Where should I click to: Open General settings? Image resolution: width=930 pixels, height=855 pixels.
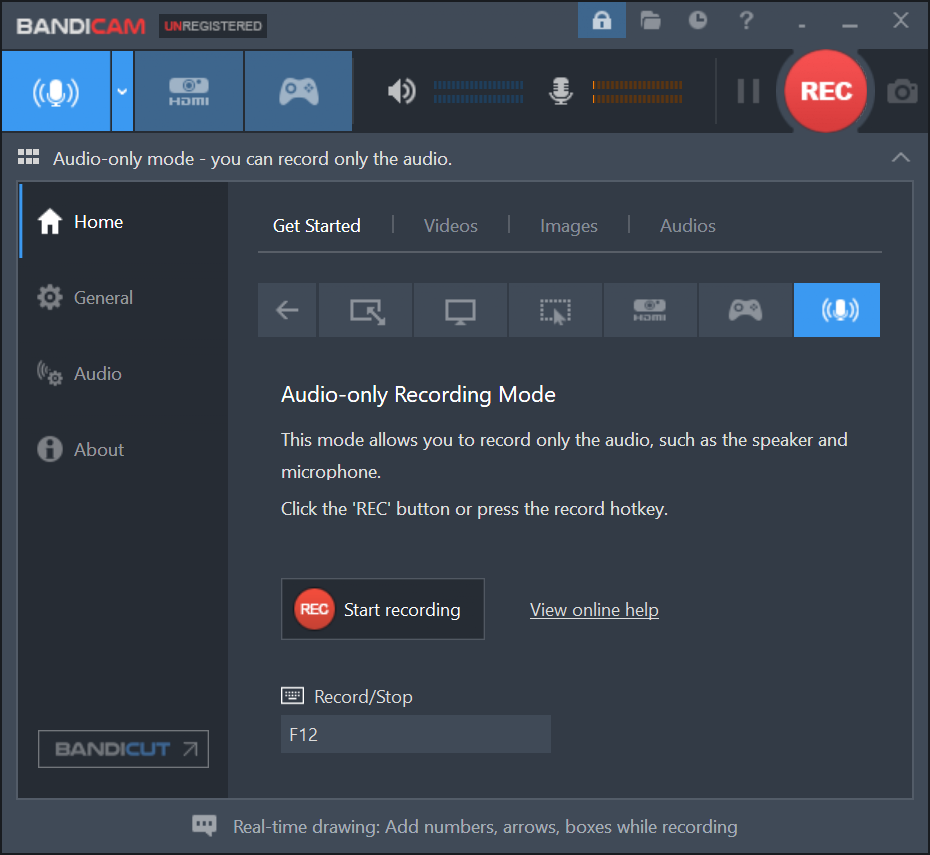[123, 297]
